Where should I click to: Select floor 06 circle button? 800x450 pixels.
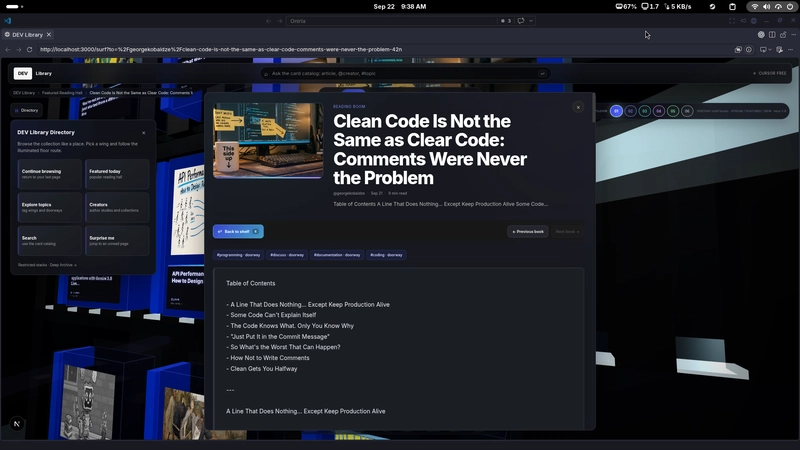coord(687,111)
